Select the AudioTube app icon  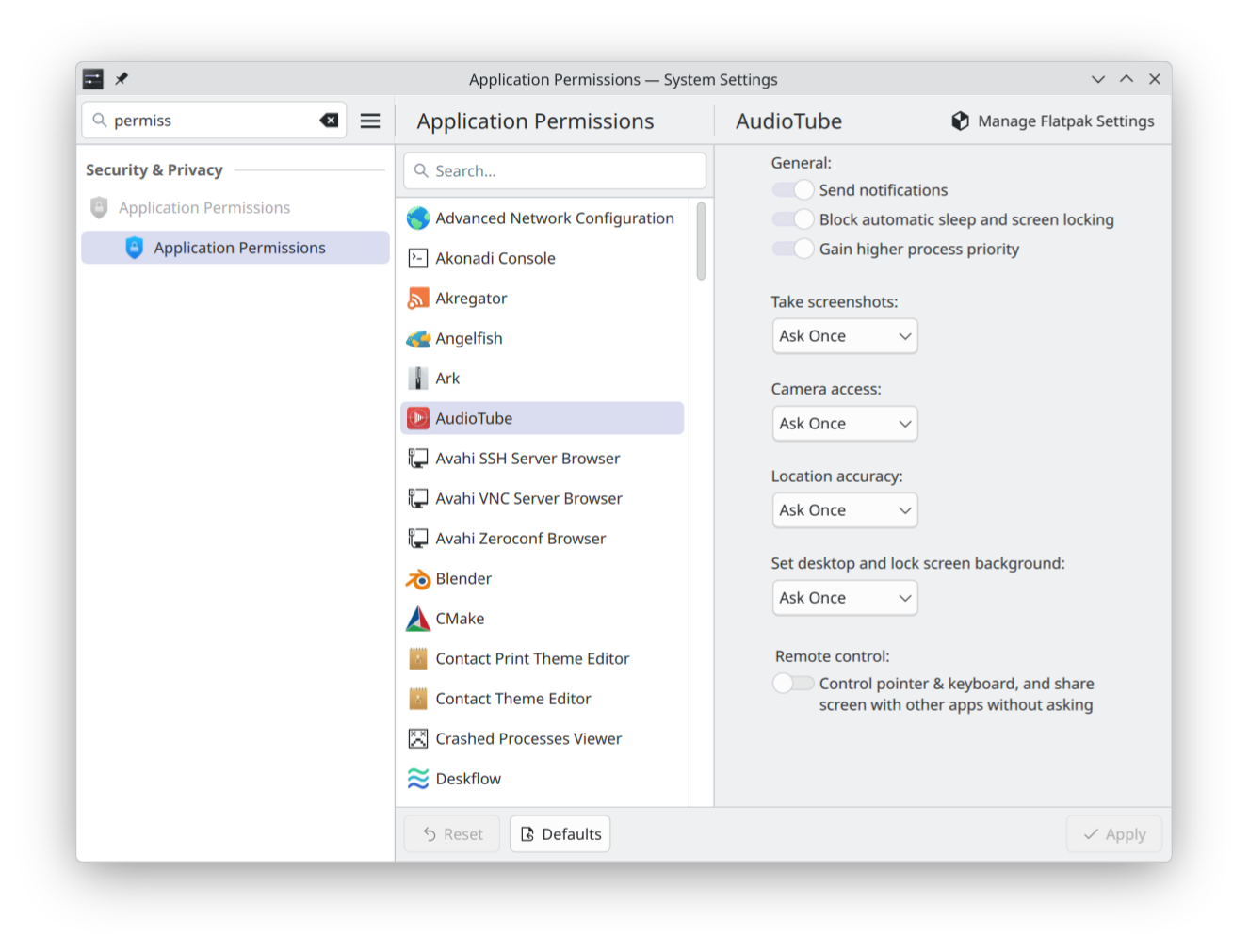click(417, 418)
